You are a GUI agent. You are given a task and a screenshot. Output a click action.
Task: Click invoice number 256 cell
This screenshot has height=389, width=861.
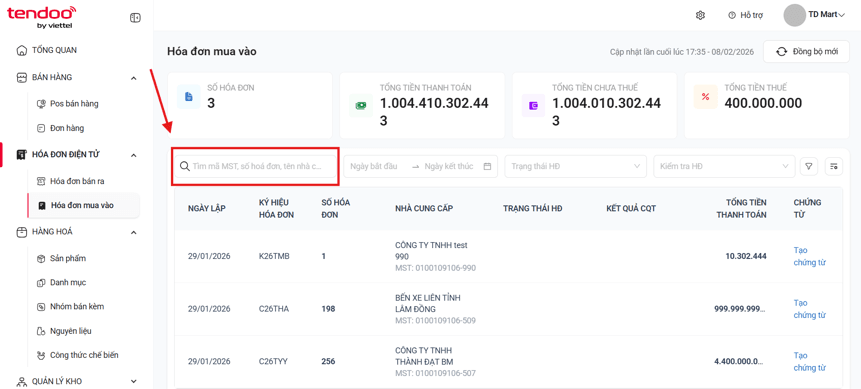click(328, 362)
